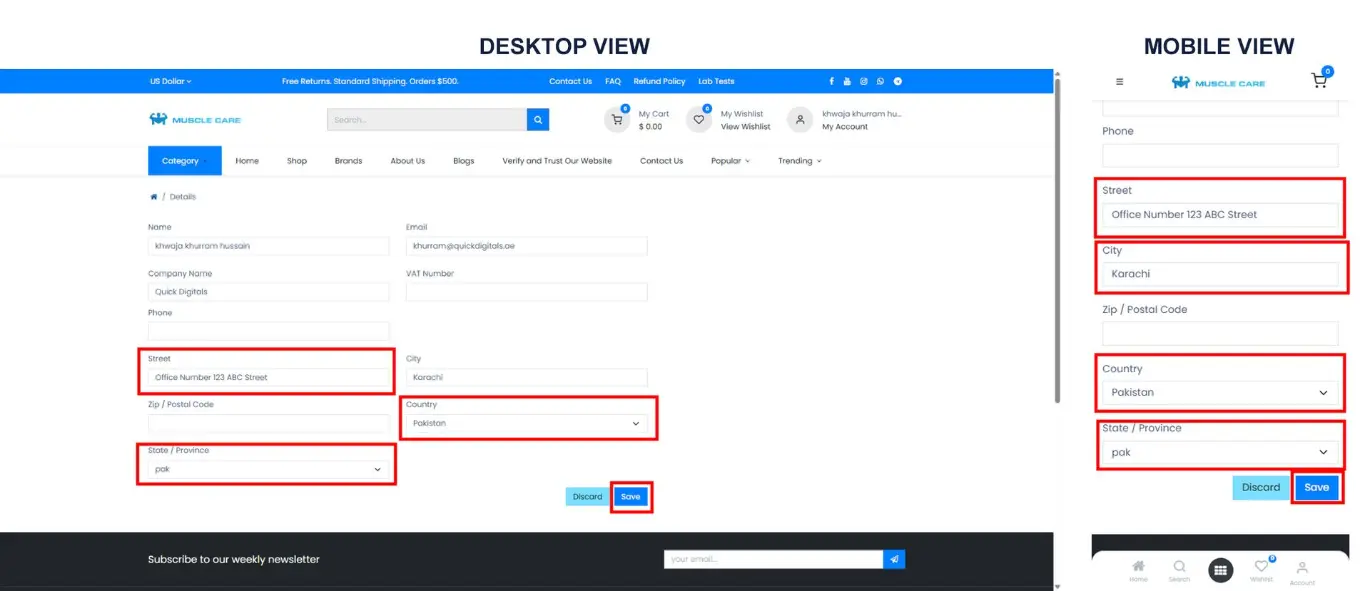
Task: Open the Instagram social link icon
Action: 864,81
